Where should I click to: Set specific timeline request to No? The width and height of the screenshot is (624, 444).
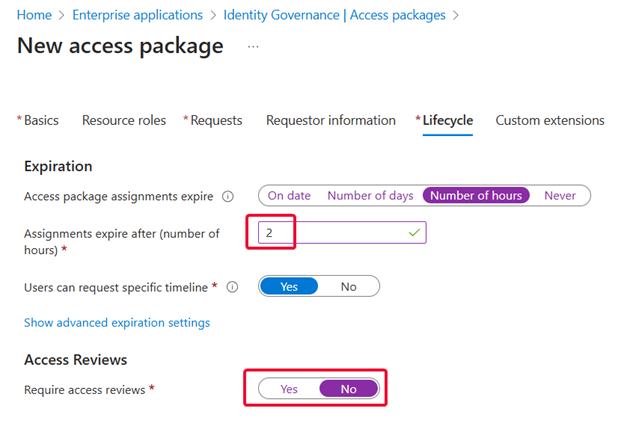(x=349, y=286)
